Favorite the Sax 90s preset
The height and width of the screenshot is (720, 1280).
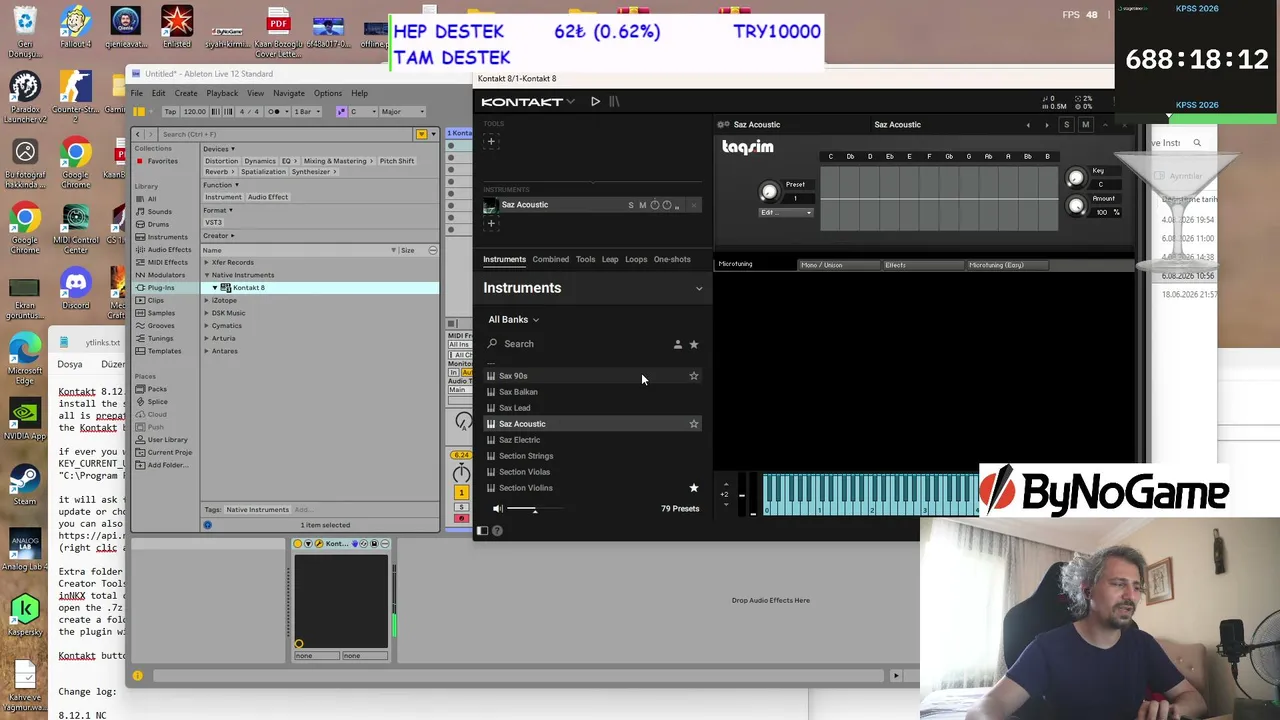tap(694, 376)
